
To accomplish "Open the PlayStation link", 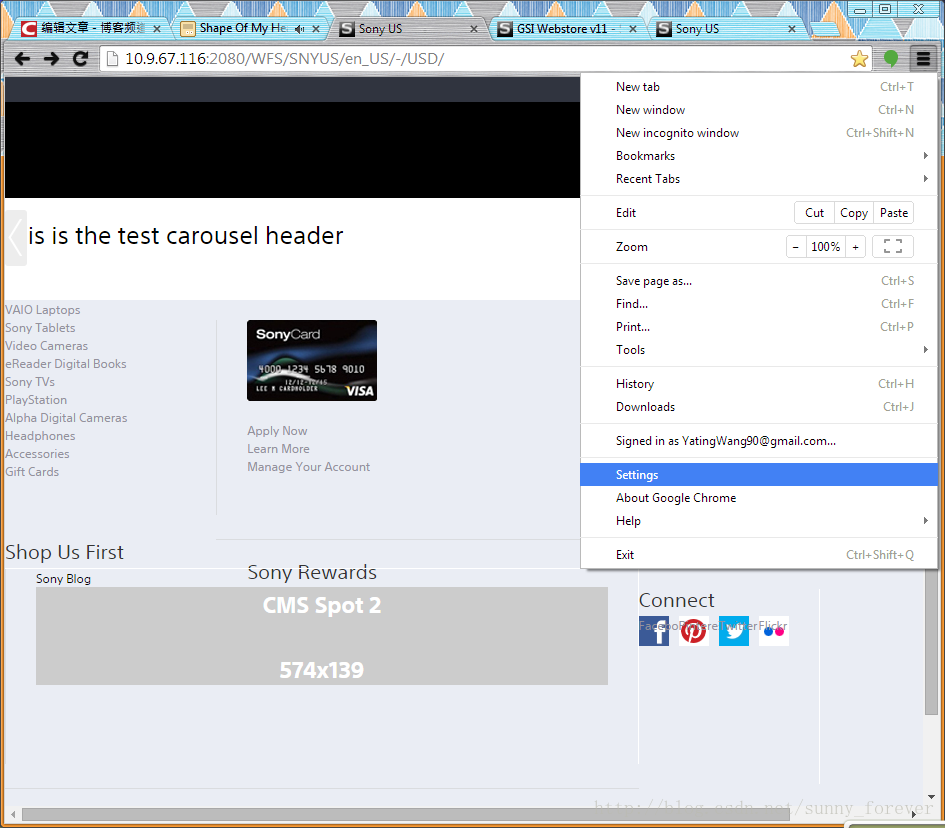I will (36, 400).
